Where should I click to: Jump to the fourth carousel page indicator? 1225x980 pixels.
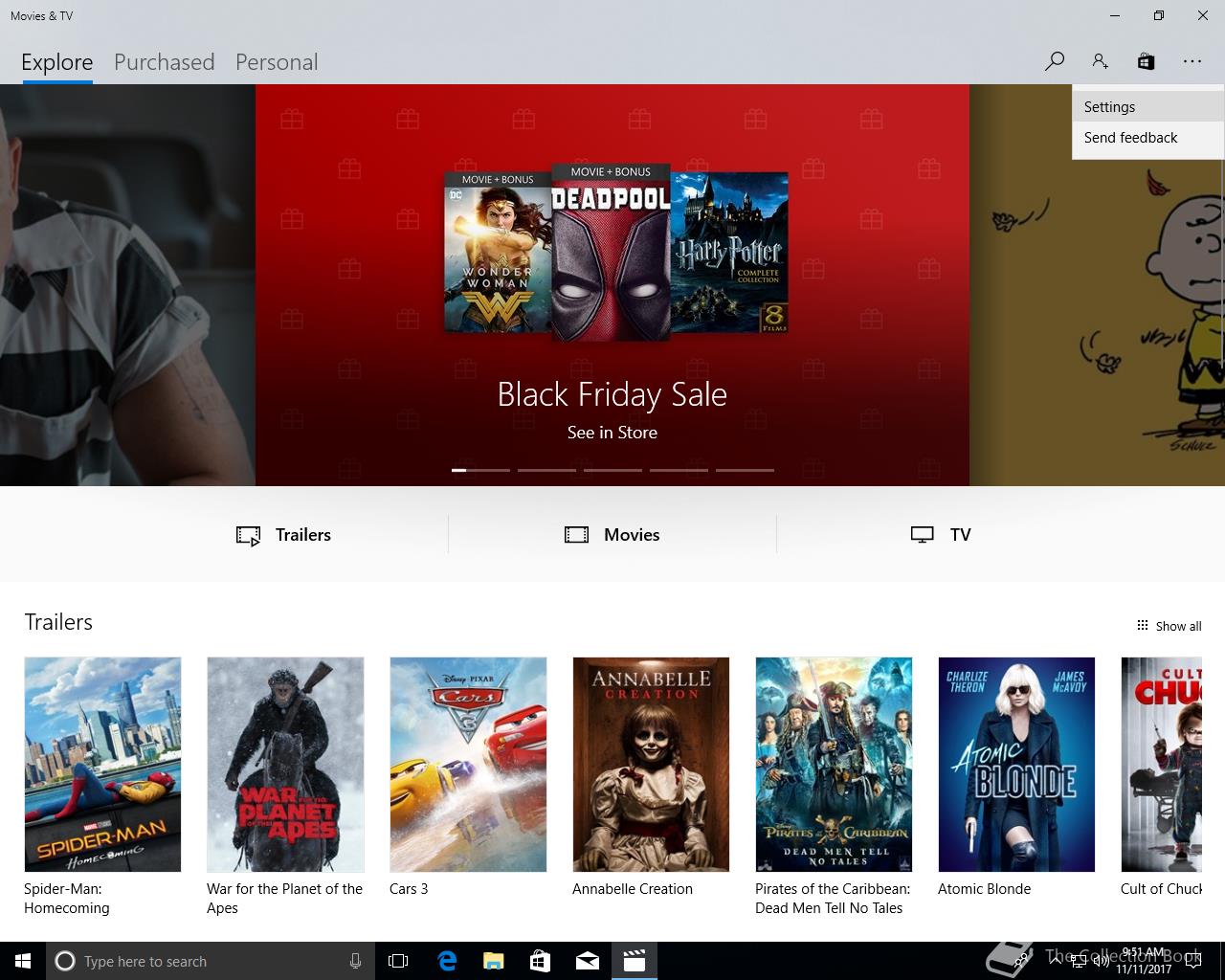point(679,470)
